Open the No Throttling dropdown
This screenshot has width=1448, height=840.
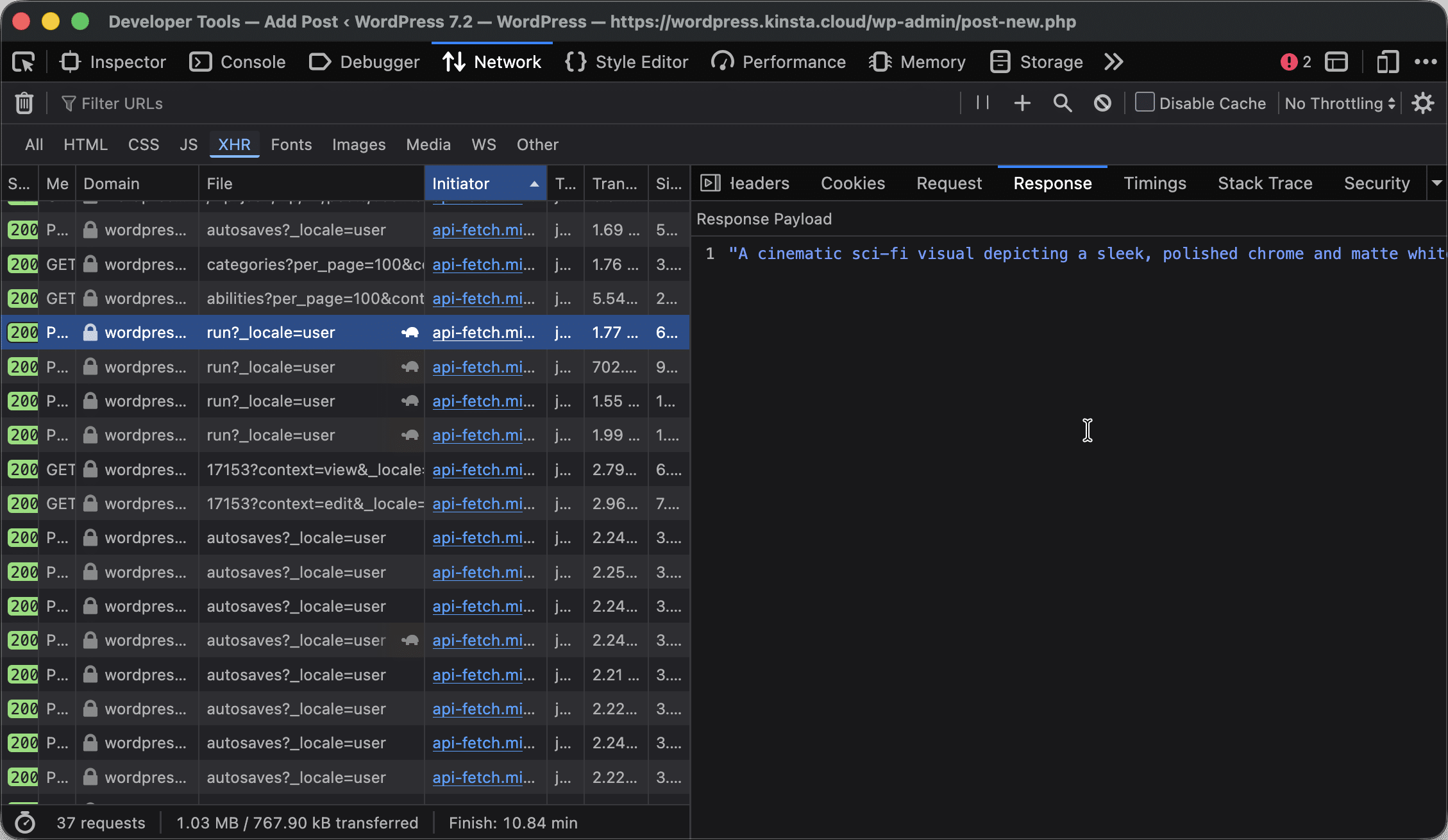coord(1340,103)
